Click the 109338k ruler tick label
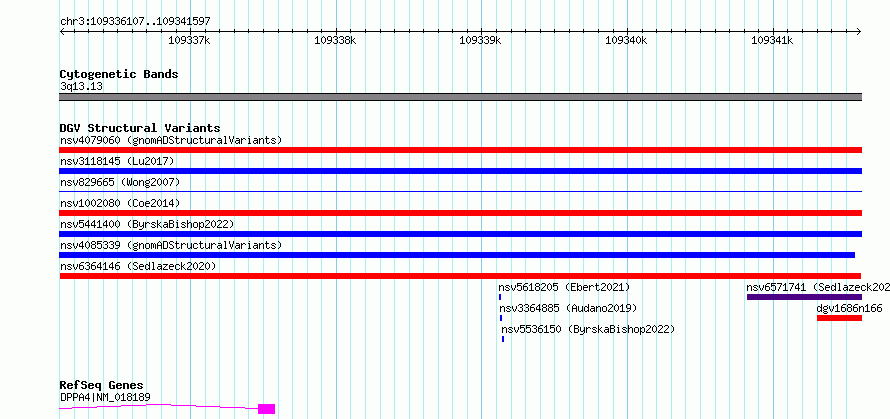 (x=335, y=40)
